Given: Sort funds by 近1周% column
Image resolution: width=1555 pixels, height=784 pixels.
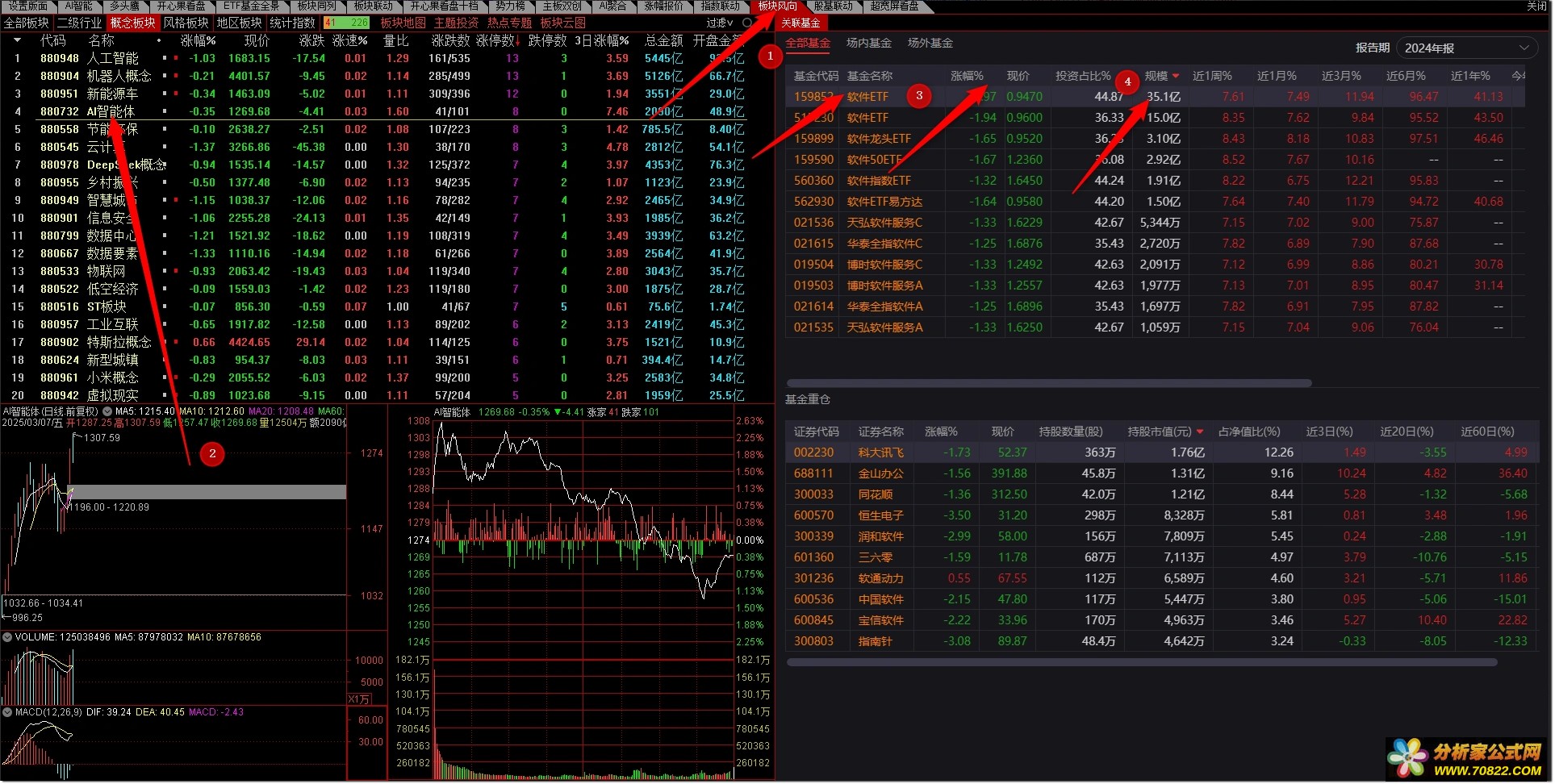Looking at the screenshot, I should tap(1212, 76).
